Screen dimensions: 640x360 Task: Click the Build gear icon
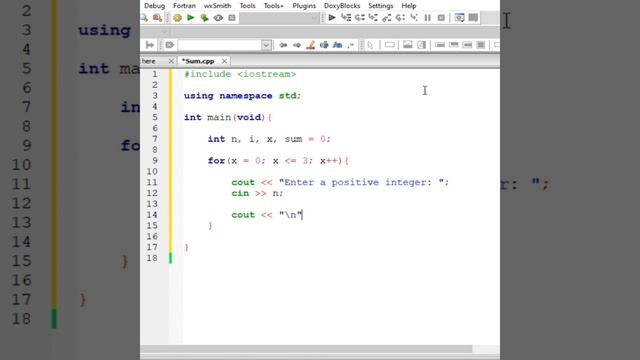click(x=177, y=18)
